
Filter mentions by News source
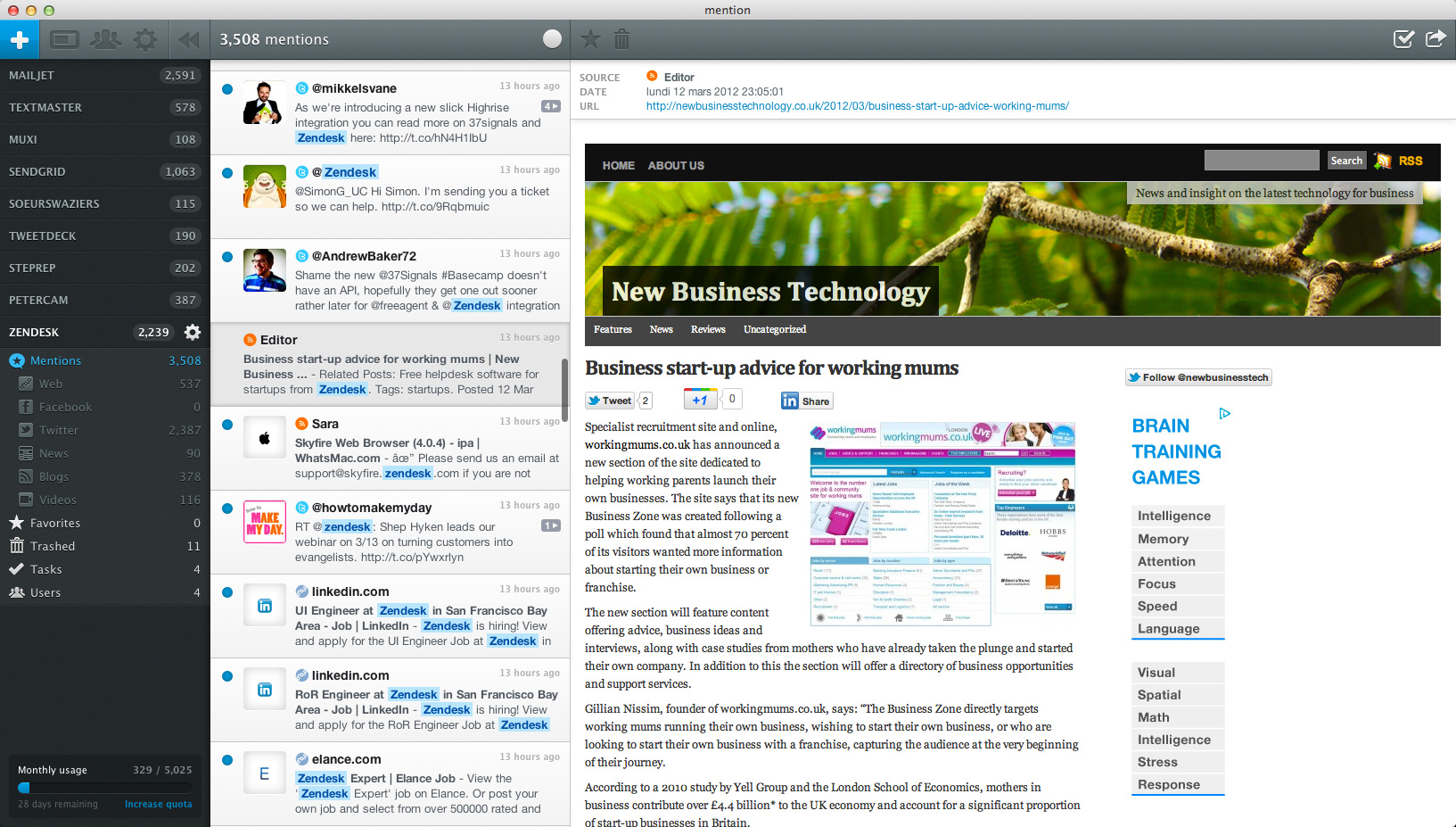(x=104, y=453)
